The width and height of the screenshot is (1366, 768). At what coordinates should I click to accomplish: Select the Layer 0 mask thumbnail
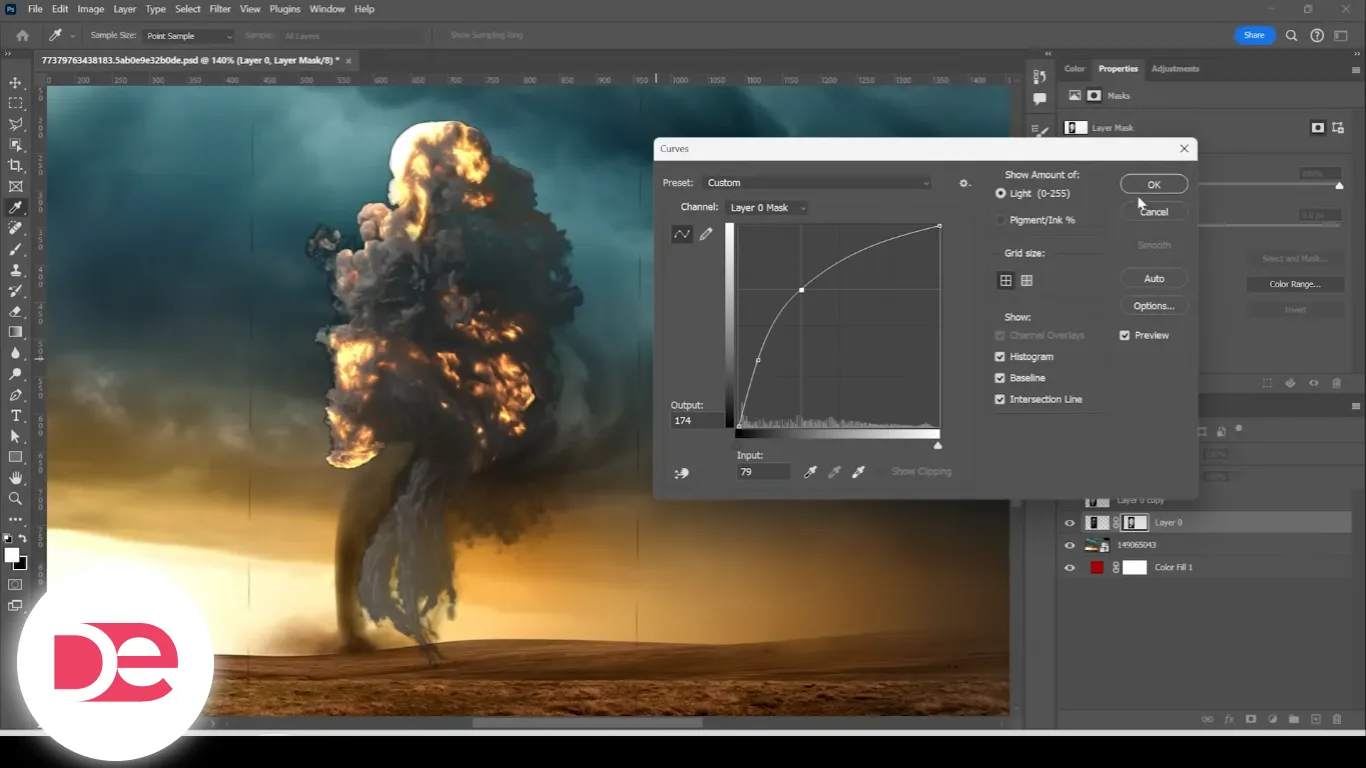1135,523
